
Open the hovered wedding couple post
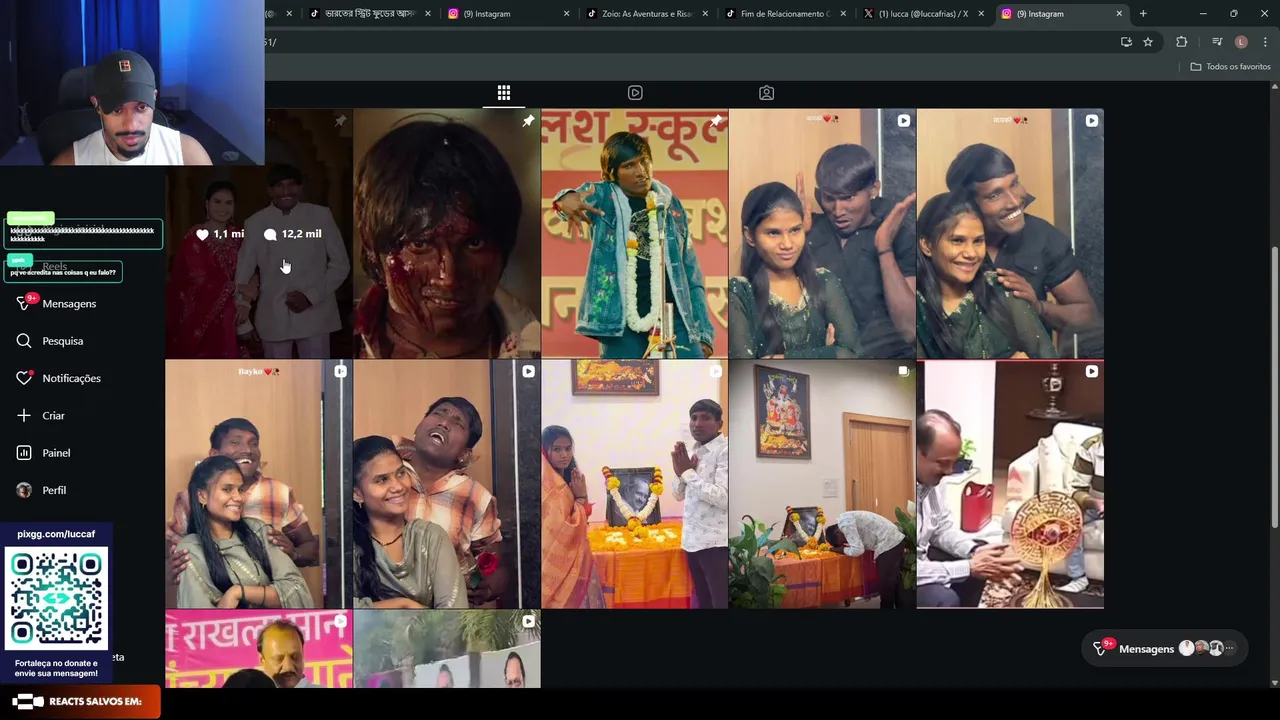(259, 233)
